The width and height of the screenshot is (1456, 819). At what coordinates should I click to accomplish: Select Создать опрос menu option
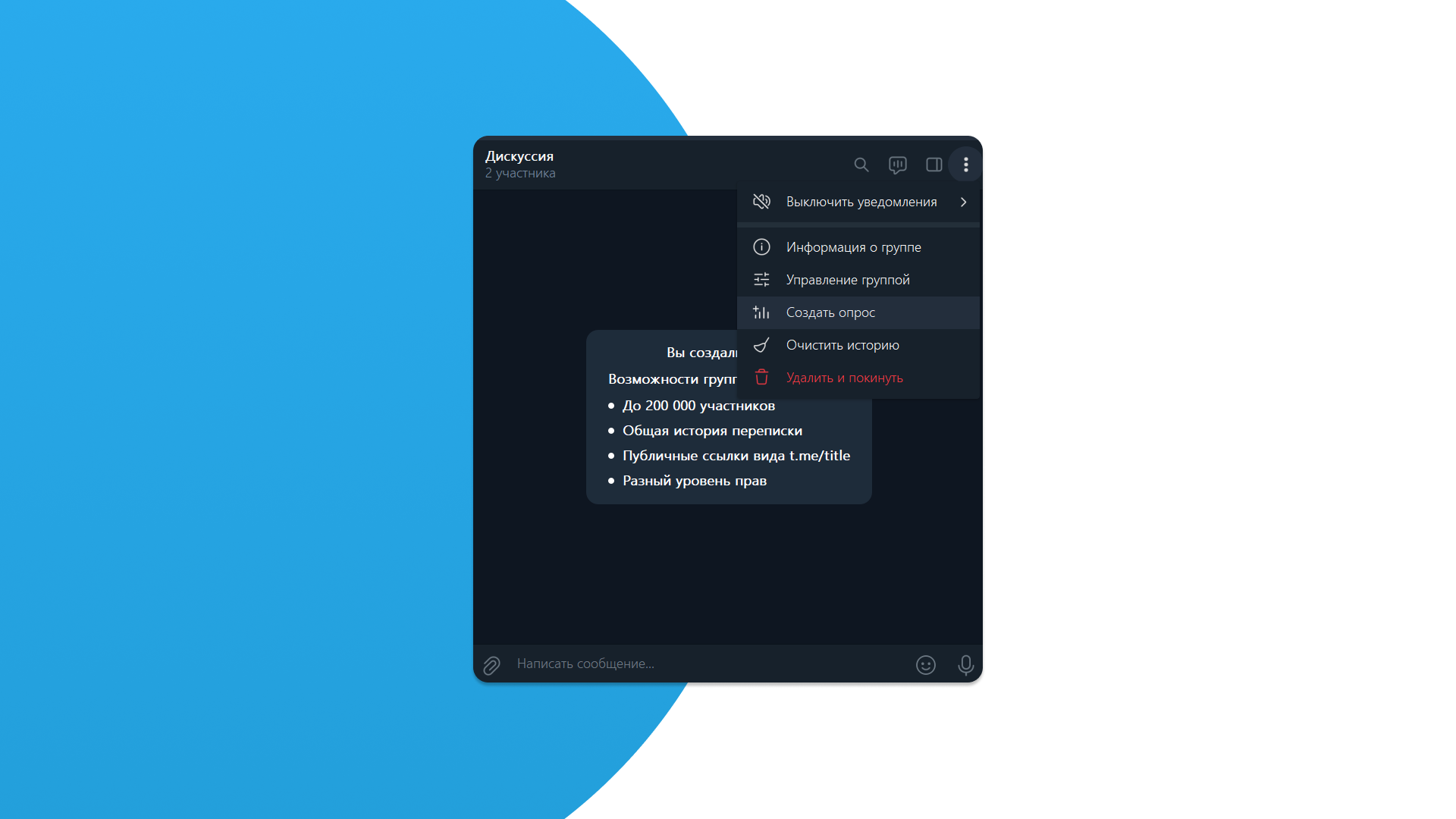[x=860, y=311]
